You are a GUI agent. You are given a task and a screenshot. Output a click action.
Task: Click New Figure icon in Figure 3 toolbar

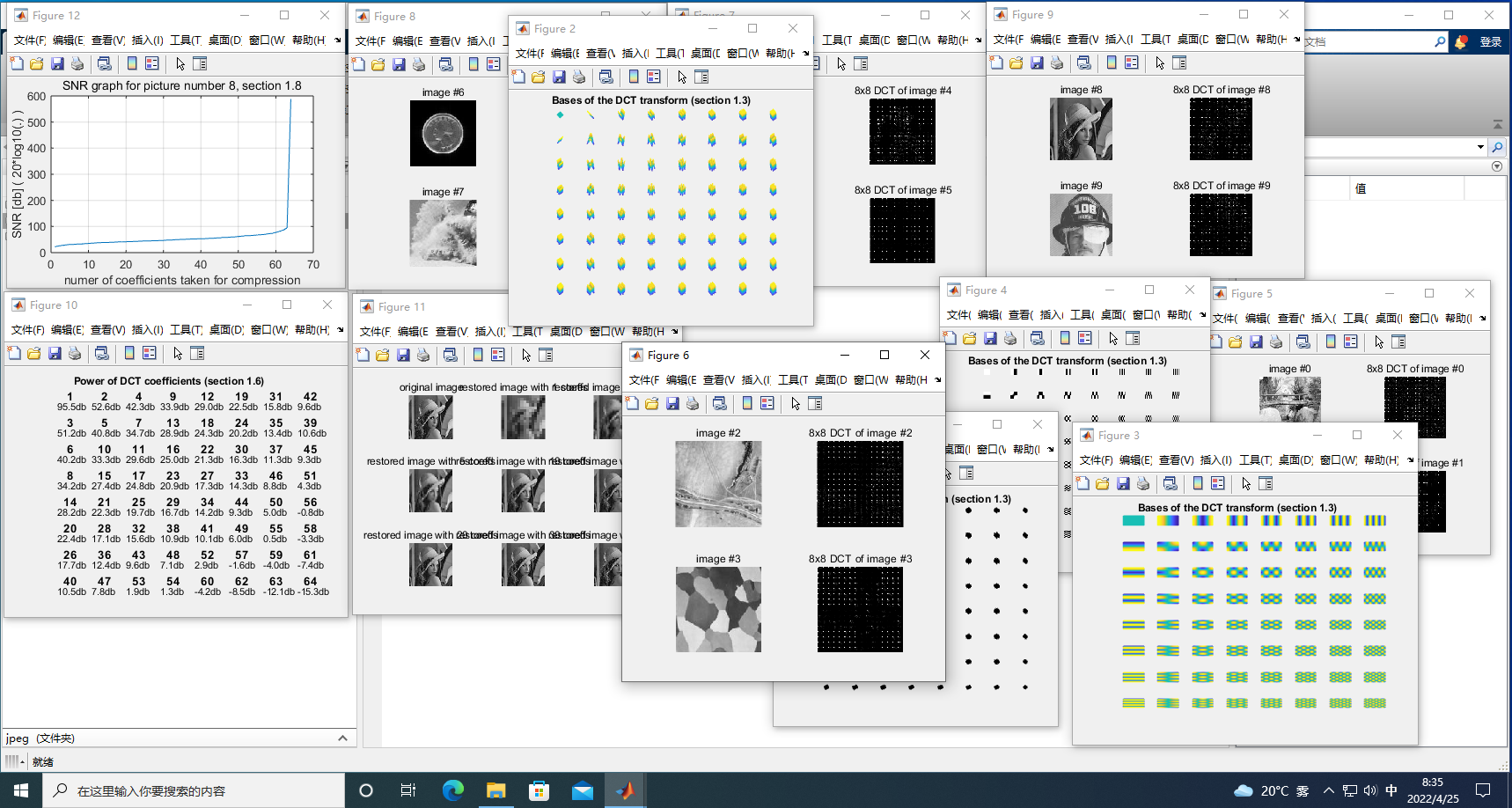pyautogui.click(x=1083, y=483)
